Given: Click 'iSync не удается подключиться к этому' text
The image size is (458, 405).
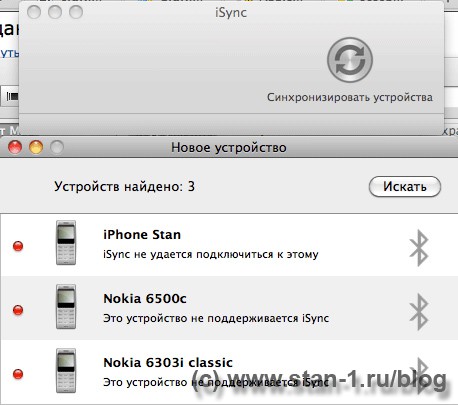Looking at the screenshot, I should point(211,255).
